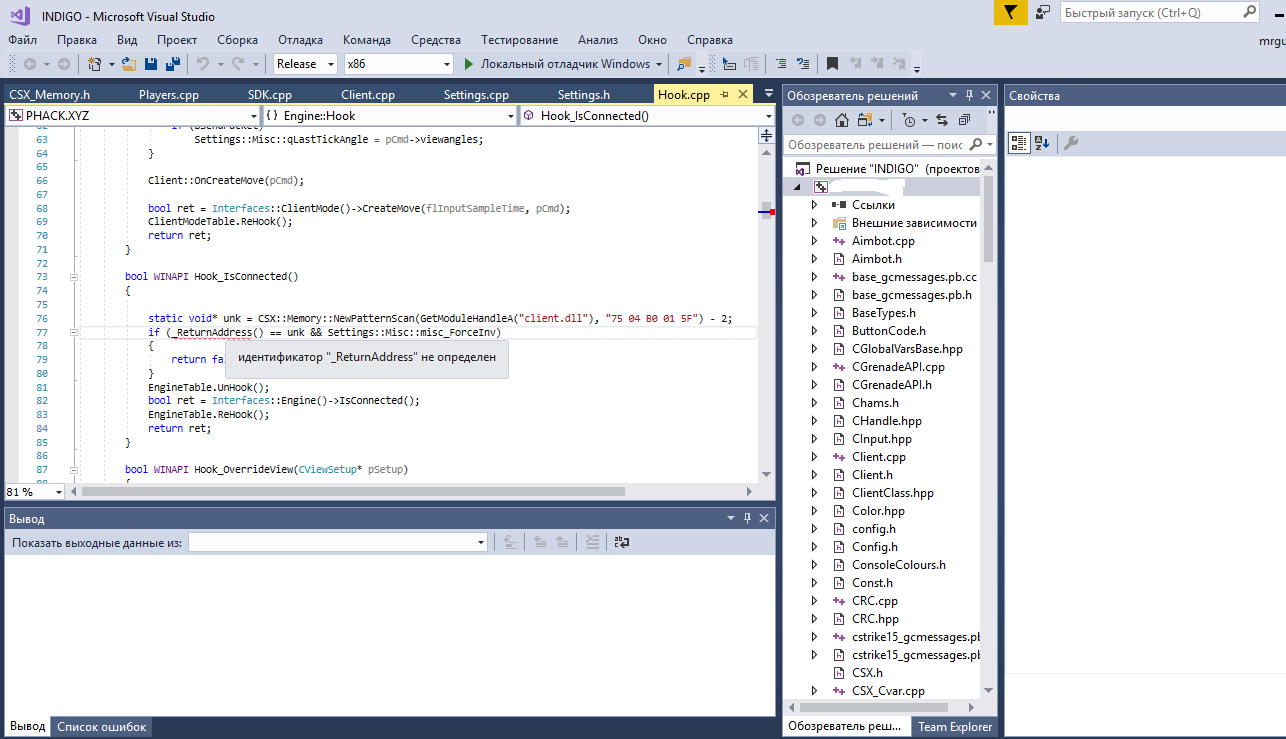Expand the Aimbot.cpp tree node
Image resolution: width=1286 pixels, height=739 pixels.
pyautogui.click(x=814, y=241)
